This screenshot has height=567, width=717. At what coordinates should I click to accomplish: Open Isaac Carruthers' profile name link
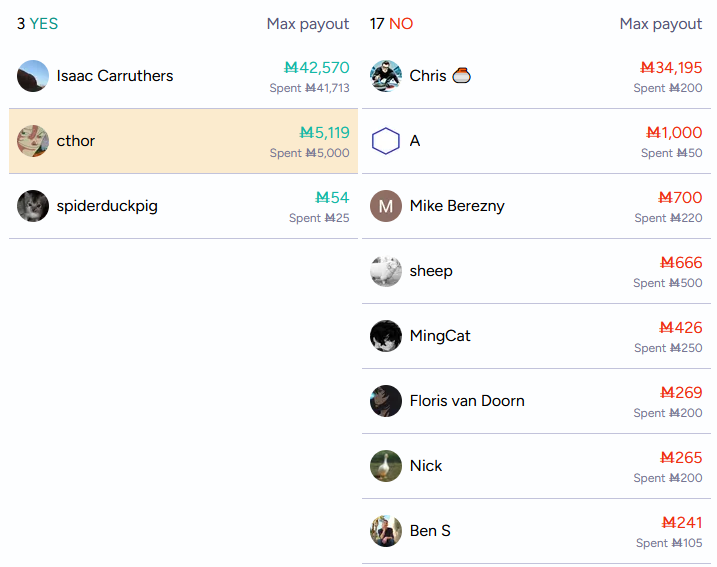115,76
